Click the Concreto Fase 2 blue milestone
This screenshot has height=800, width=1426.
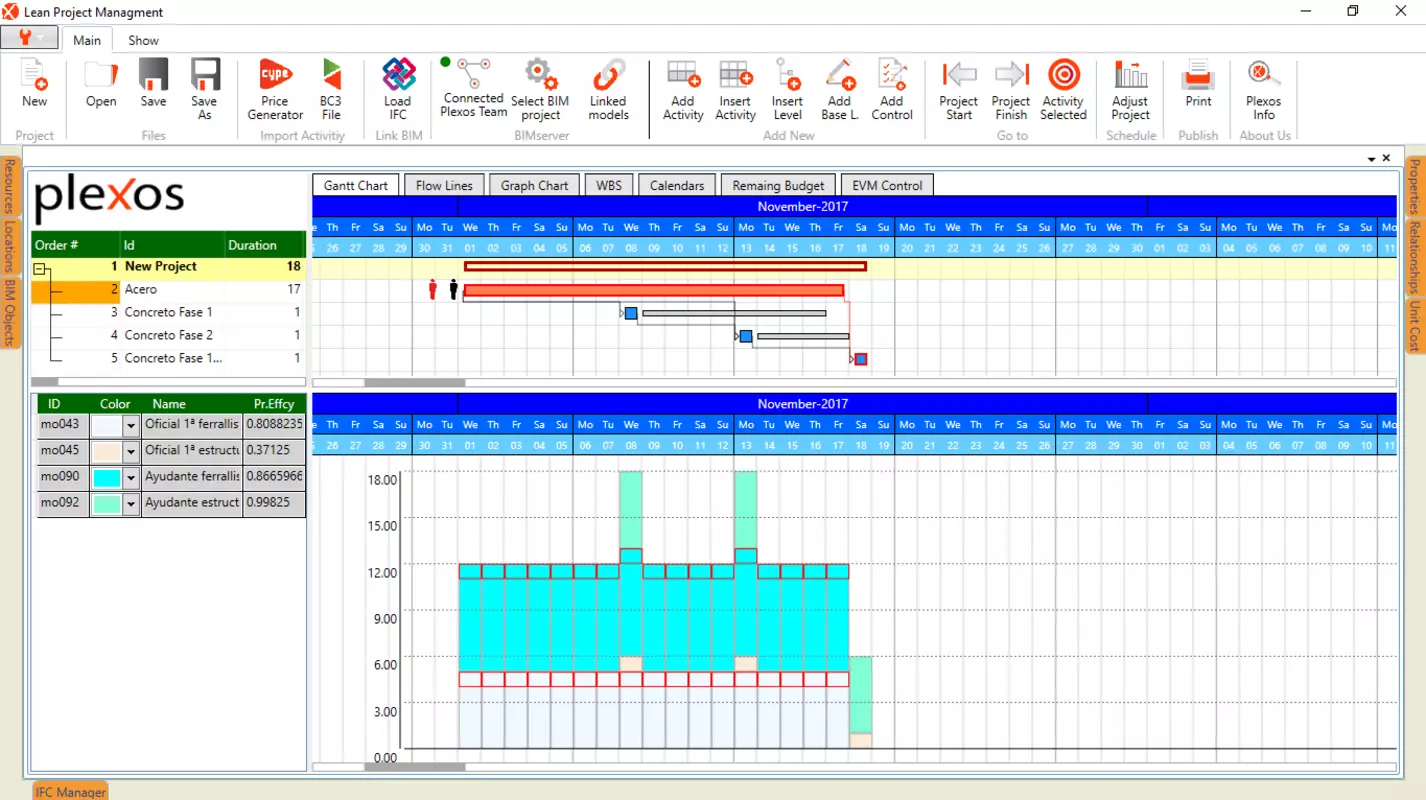[x=746, y=336]
